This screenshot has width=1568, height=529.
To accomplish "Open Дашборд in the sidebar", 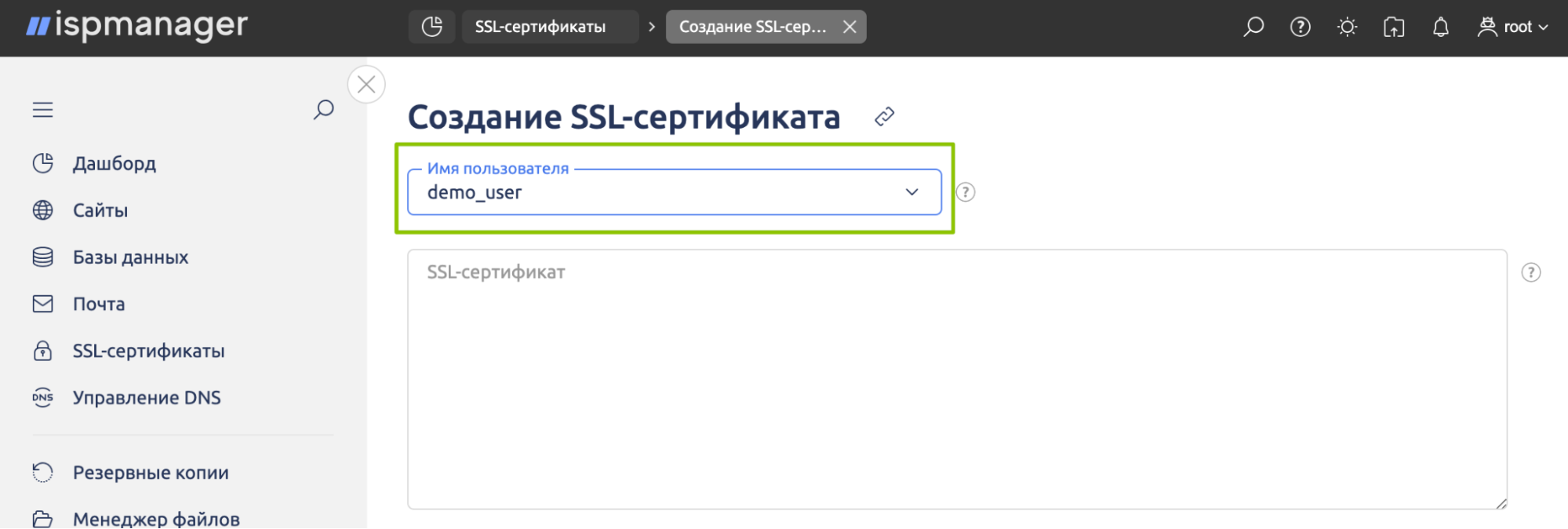I will pyautogui.click(x=114, y=163).
